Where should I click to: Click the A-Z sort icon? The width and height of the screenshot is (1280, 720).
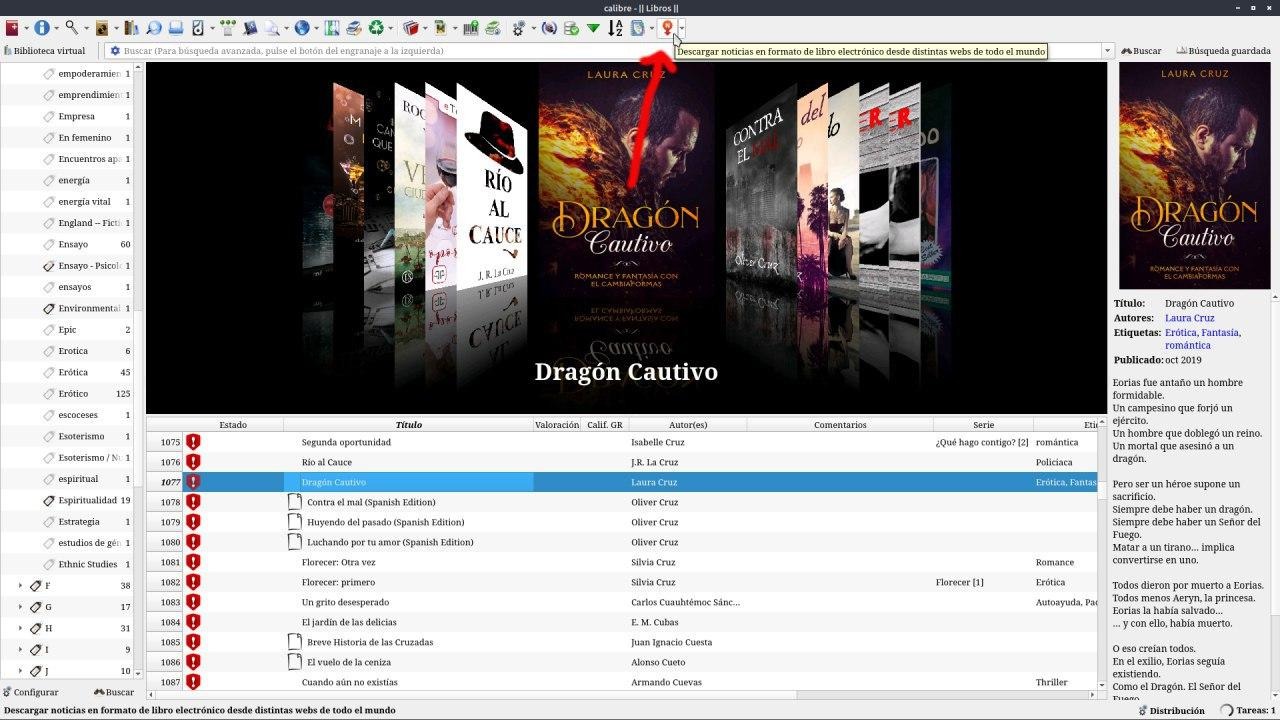616,29
